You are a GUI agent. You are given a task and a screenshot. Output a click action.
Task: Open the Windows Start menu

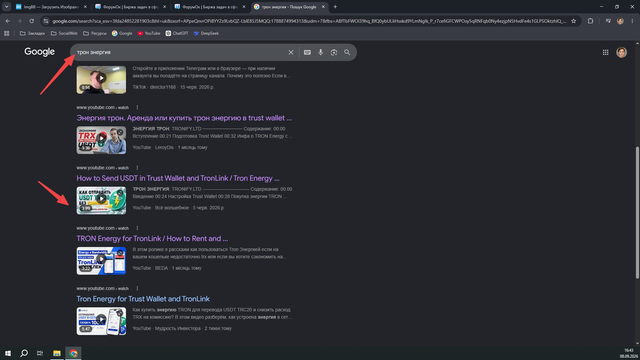[8, 353]
